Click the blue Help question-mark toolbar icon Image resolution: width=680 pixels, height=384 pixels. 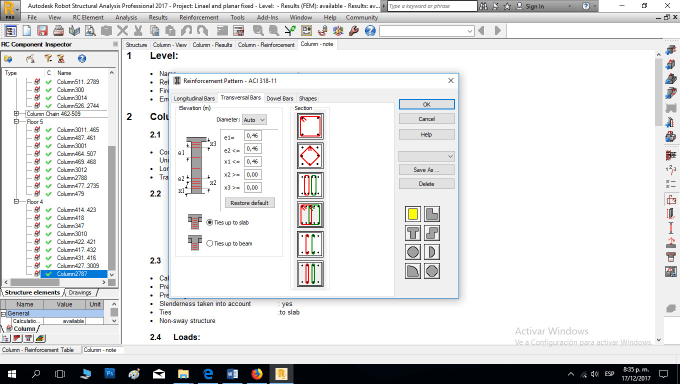(x=370, y=31)
